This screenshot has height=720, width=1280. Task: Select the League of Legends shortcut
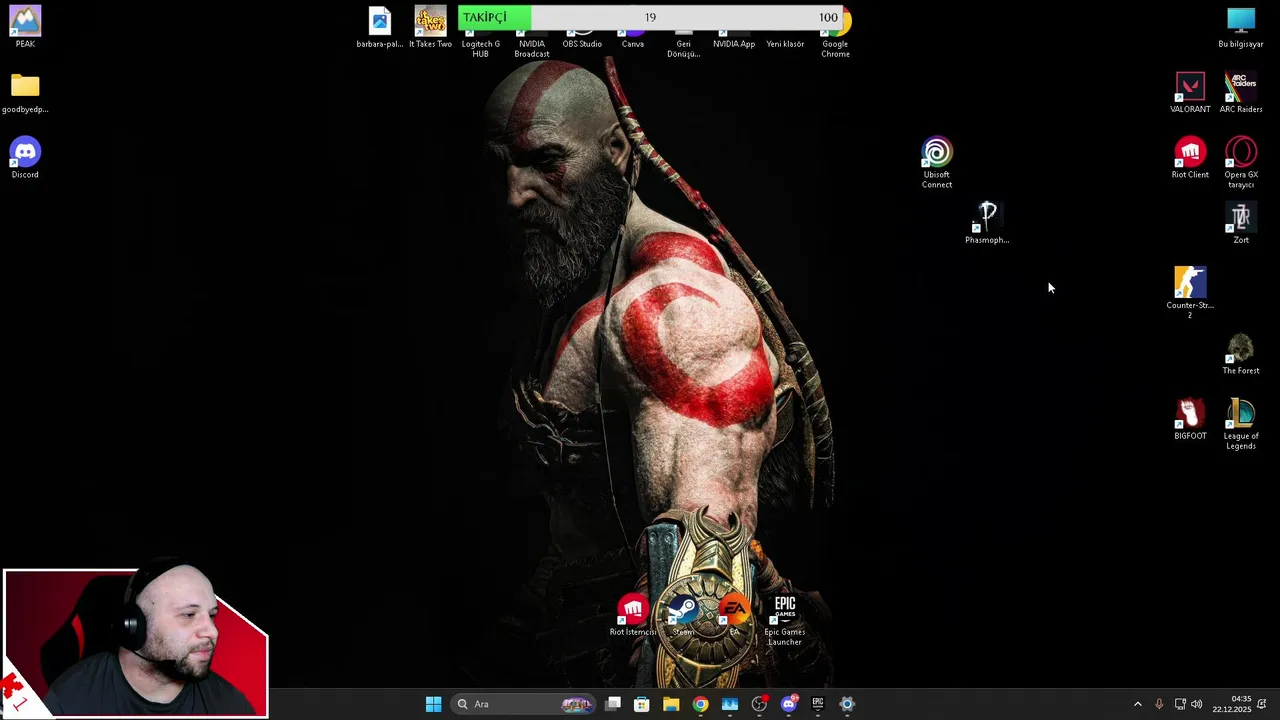point(1241,424)
